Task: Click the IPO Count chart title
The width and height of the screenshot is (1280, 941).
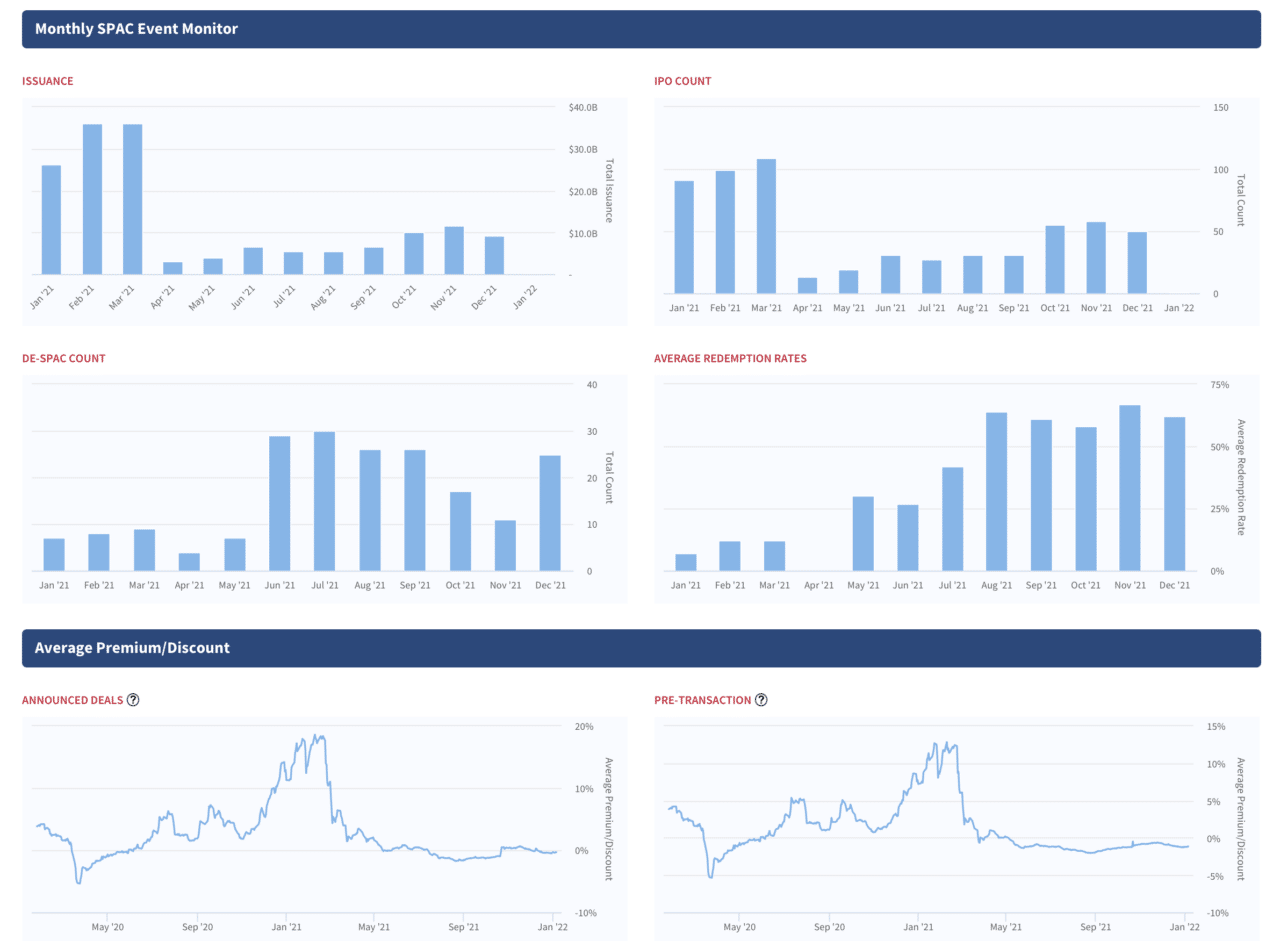Action: [683, 81]
